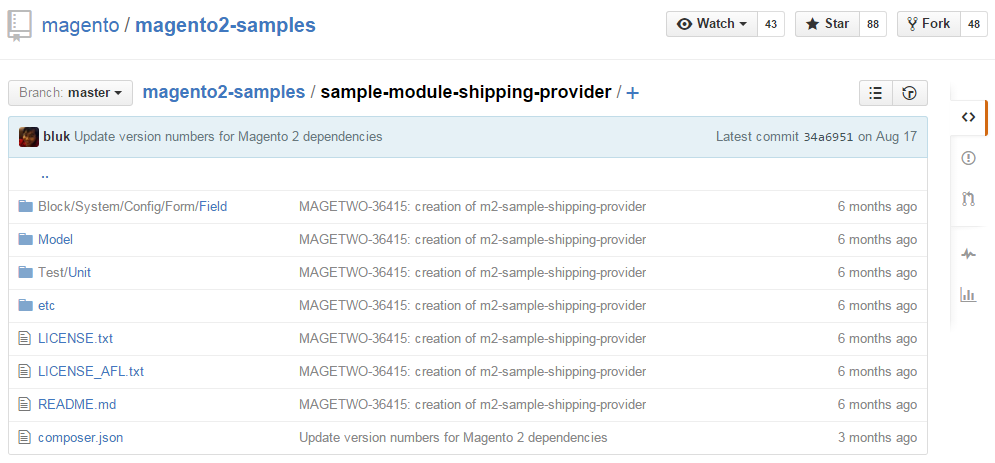Click the Issues icon in right sidebar
Screen dimensions: 995x463
(968, 158)
